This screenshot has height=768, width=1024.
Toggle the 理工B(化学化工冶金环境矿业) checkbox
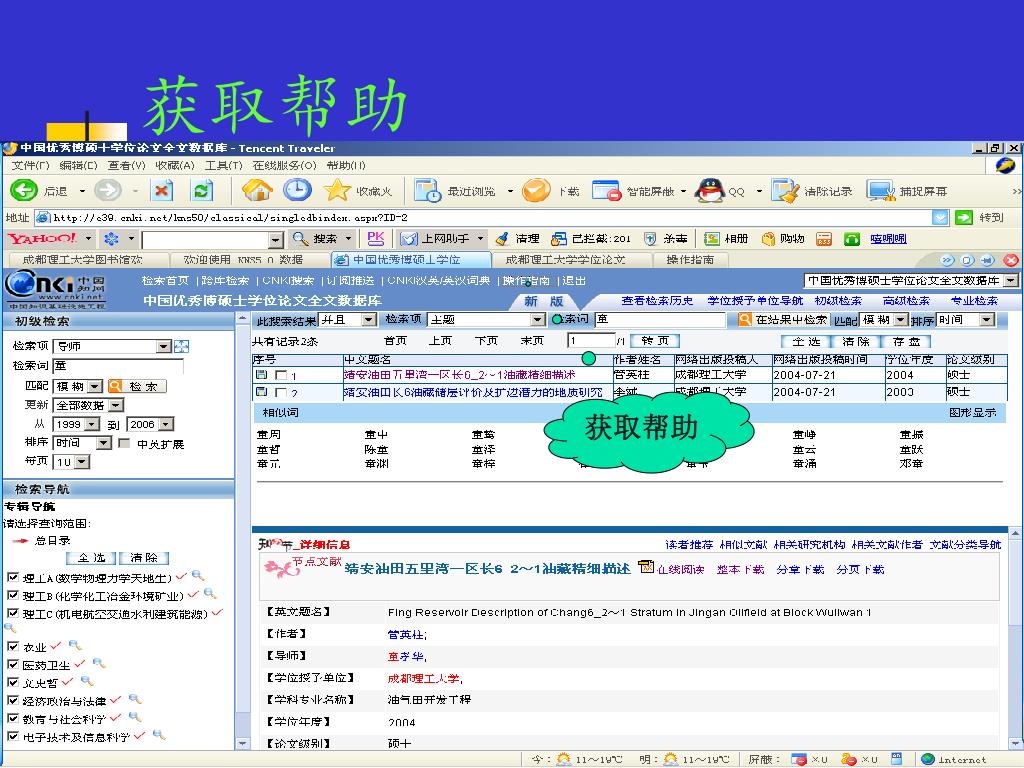coord(12,595)
